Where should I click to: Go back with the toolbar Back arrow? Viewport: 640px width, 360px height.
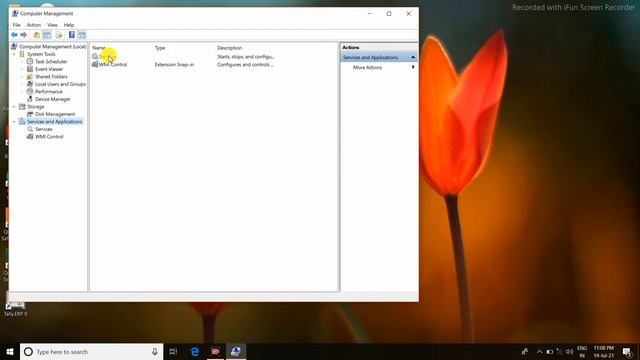[14, 35]
